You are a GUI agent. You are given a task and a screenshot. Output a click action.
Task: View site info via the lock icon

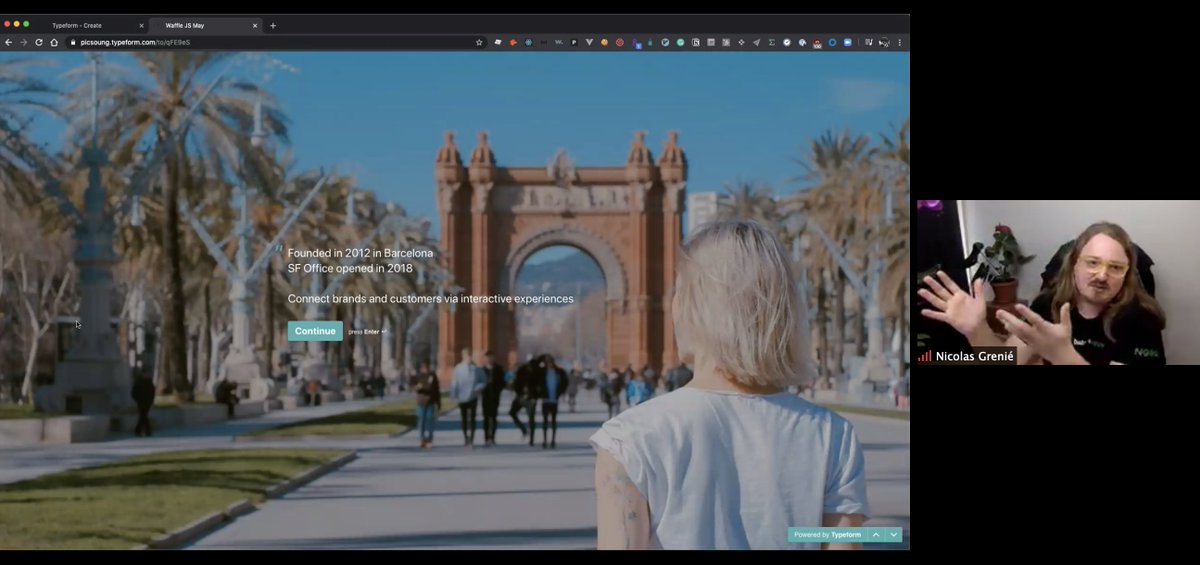[x=72, y=42]
